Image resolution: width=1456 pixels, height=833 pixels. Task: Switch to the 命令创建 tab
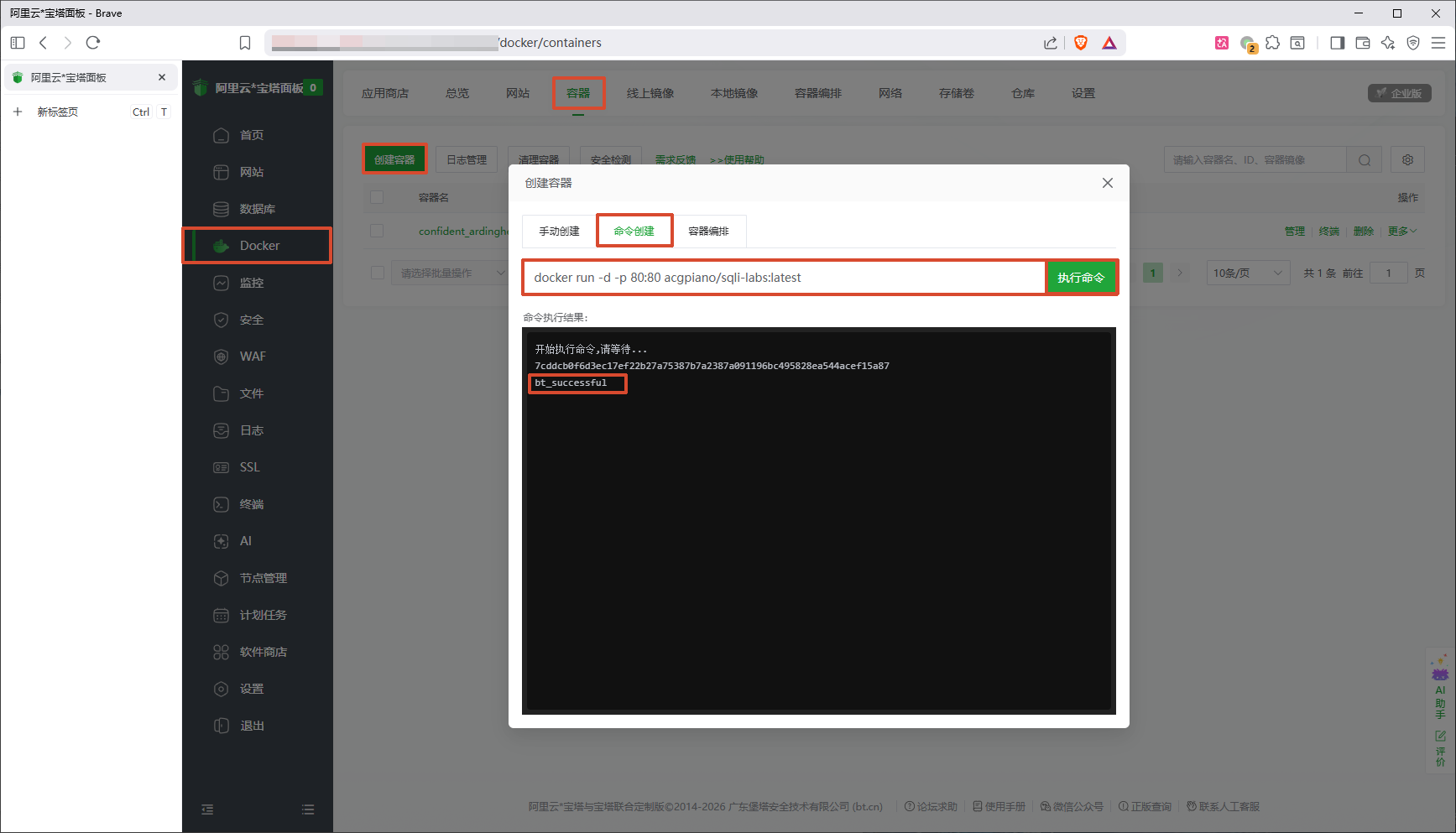click(x=634, y=231)
